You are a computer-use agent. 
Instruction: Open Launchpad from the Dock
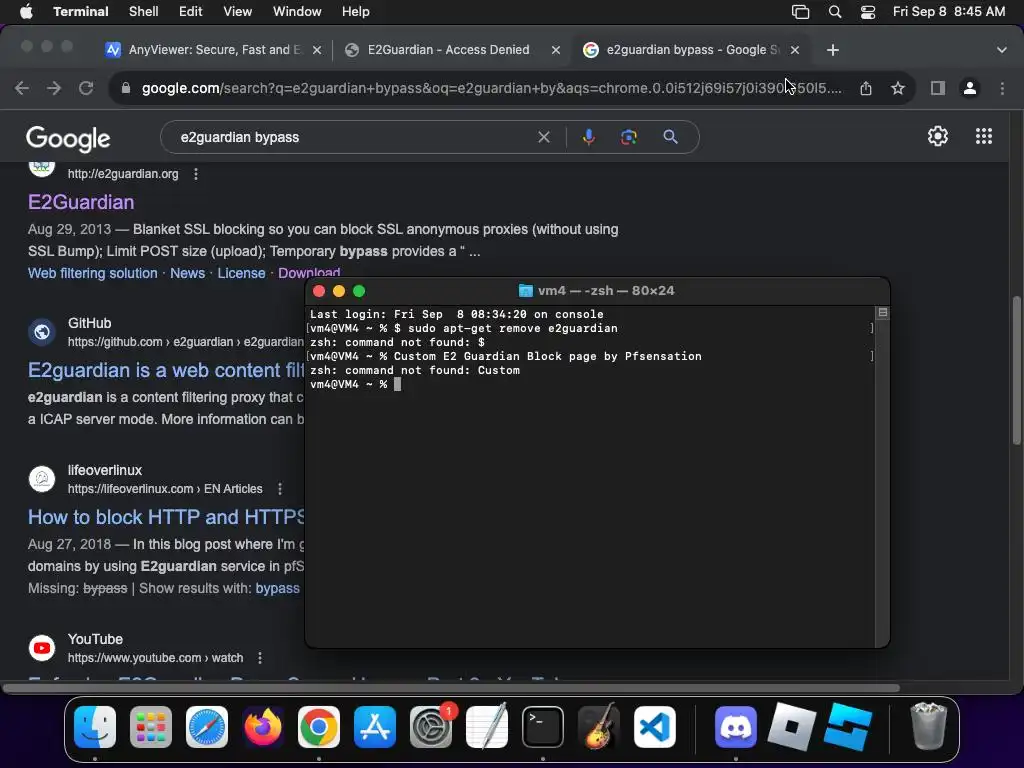(x=151, y=727)
